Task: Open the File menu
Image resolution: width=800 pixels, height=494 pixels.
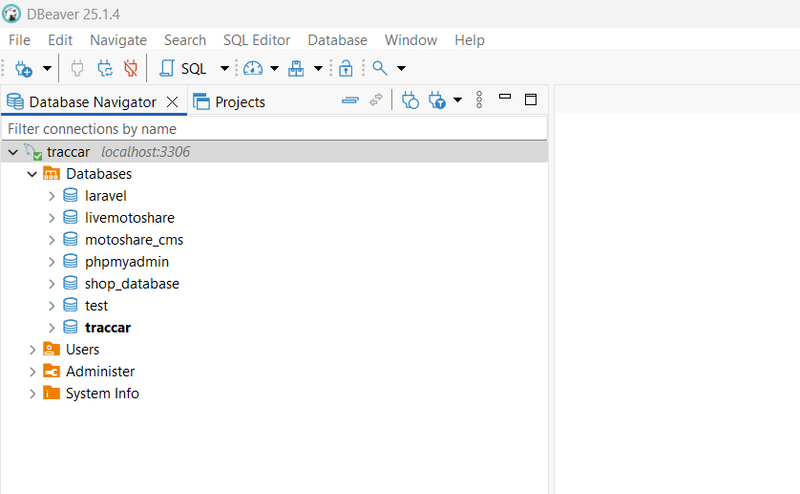Action: (19, 40)
